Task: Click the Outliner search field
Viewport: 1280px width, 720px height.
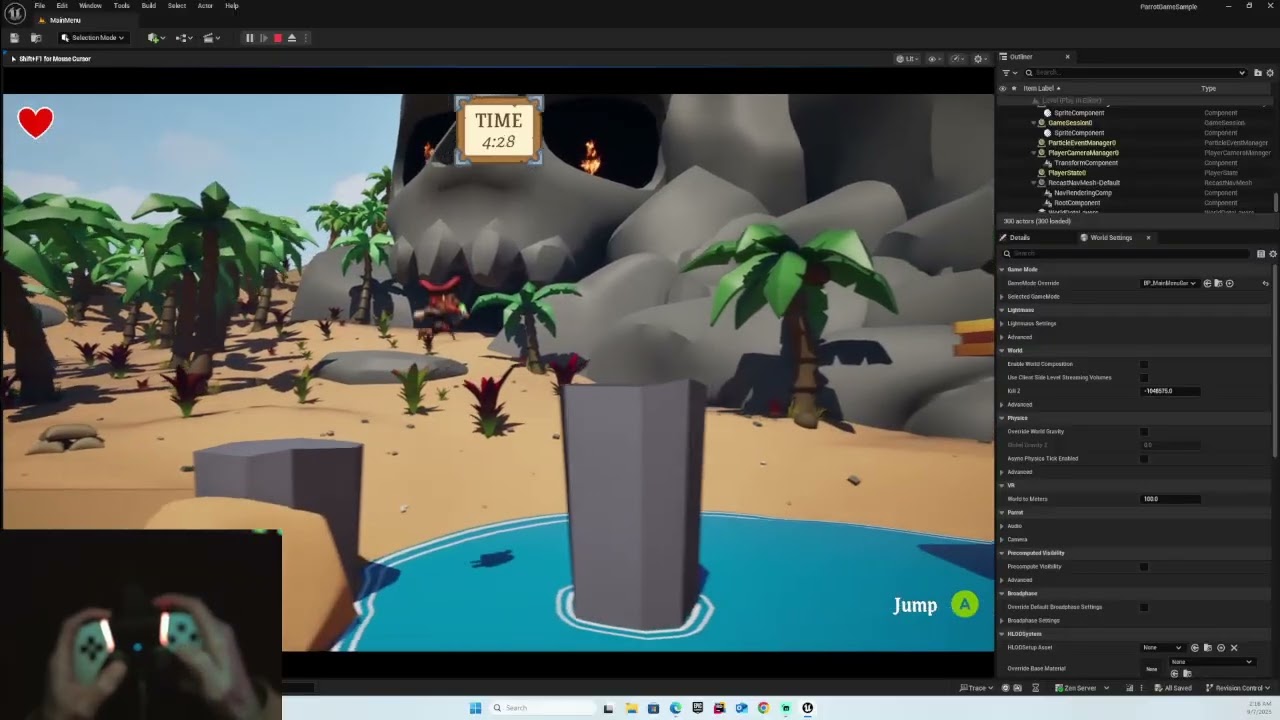Action: 1136,73
